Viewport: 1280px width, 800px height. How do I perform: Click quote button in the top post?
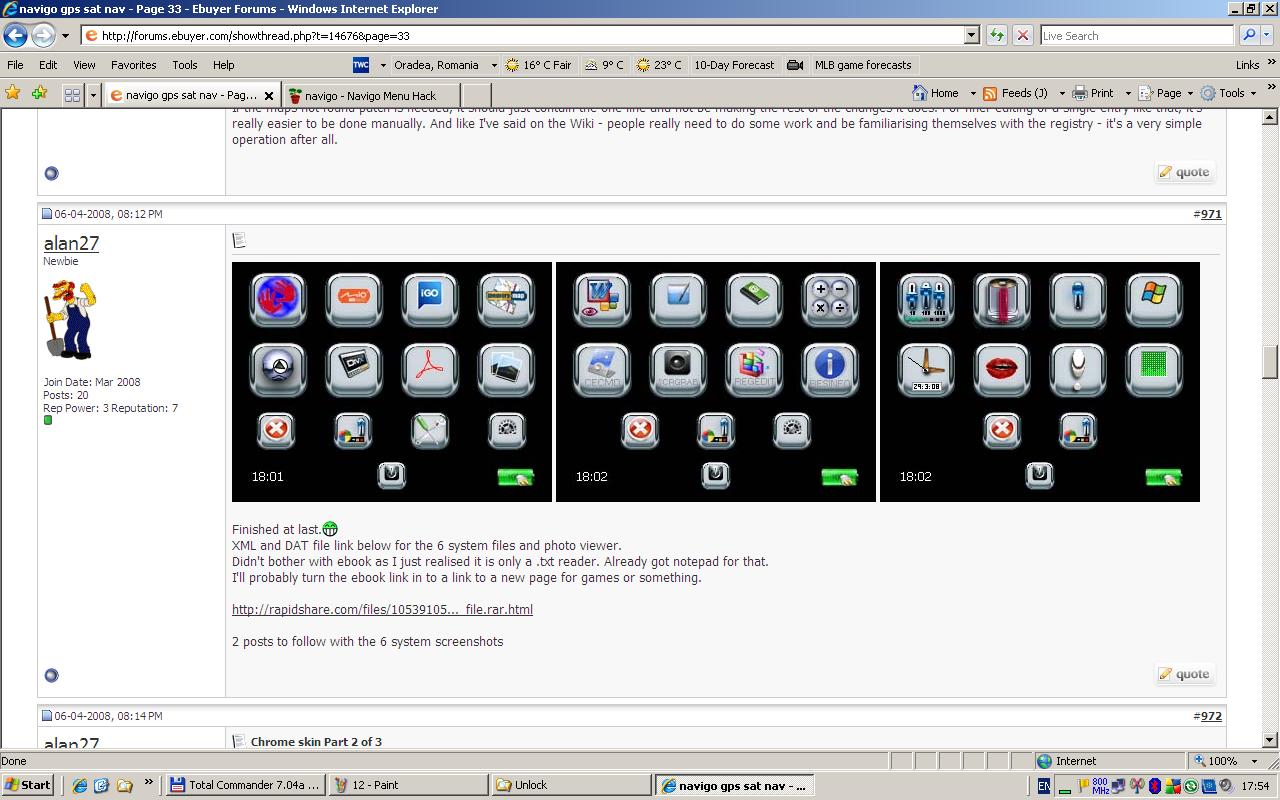pyautogui.click(x=1185, y=172)
